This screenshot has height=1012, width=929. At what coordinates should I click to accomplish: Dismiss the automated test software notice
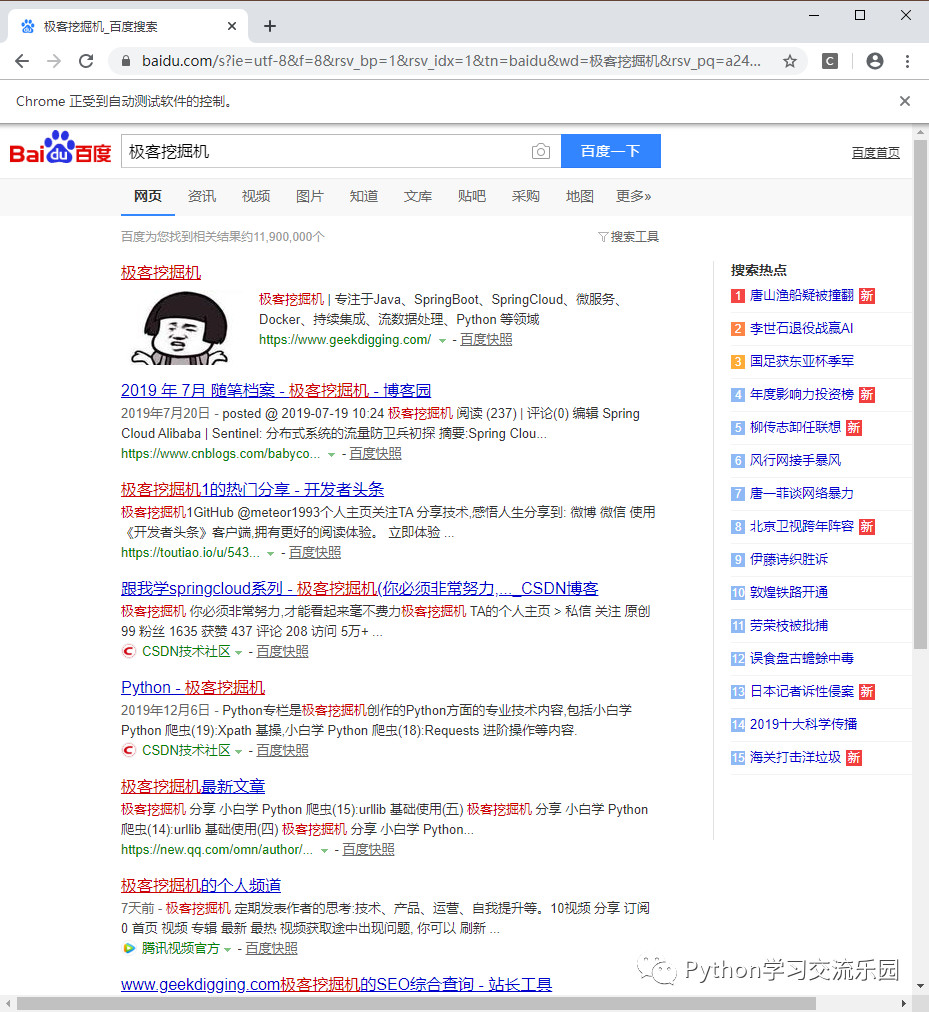904,101
